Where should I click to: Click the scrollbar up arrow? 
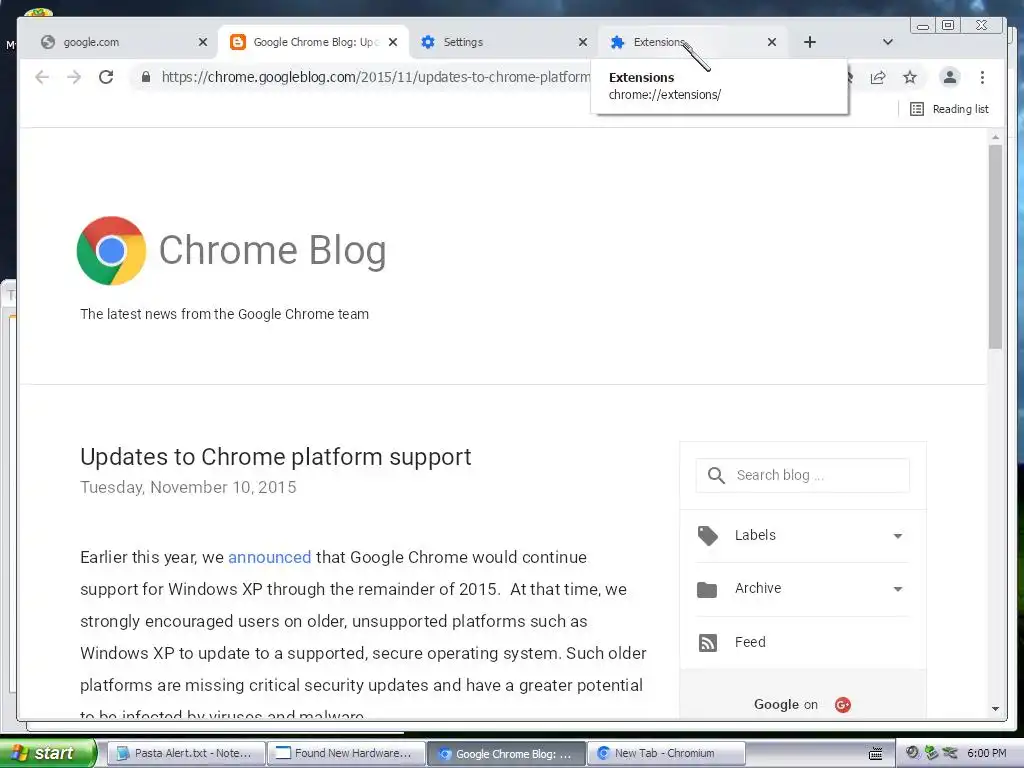[995, 137]
